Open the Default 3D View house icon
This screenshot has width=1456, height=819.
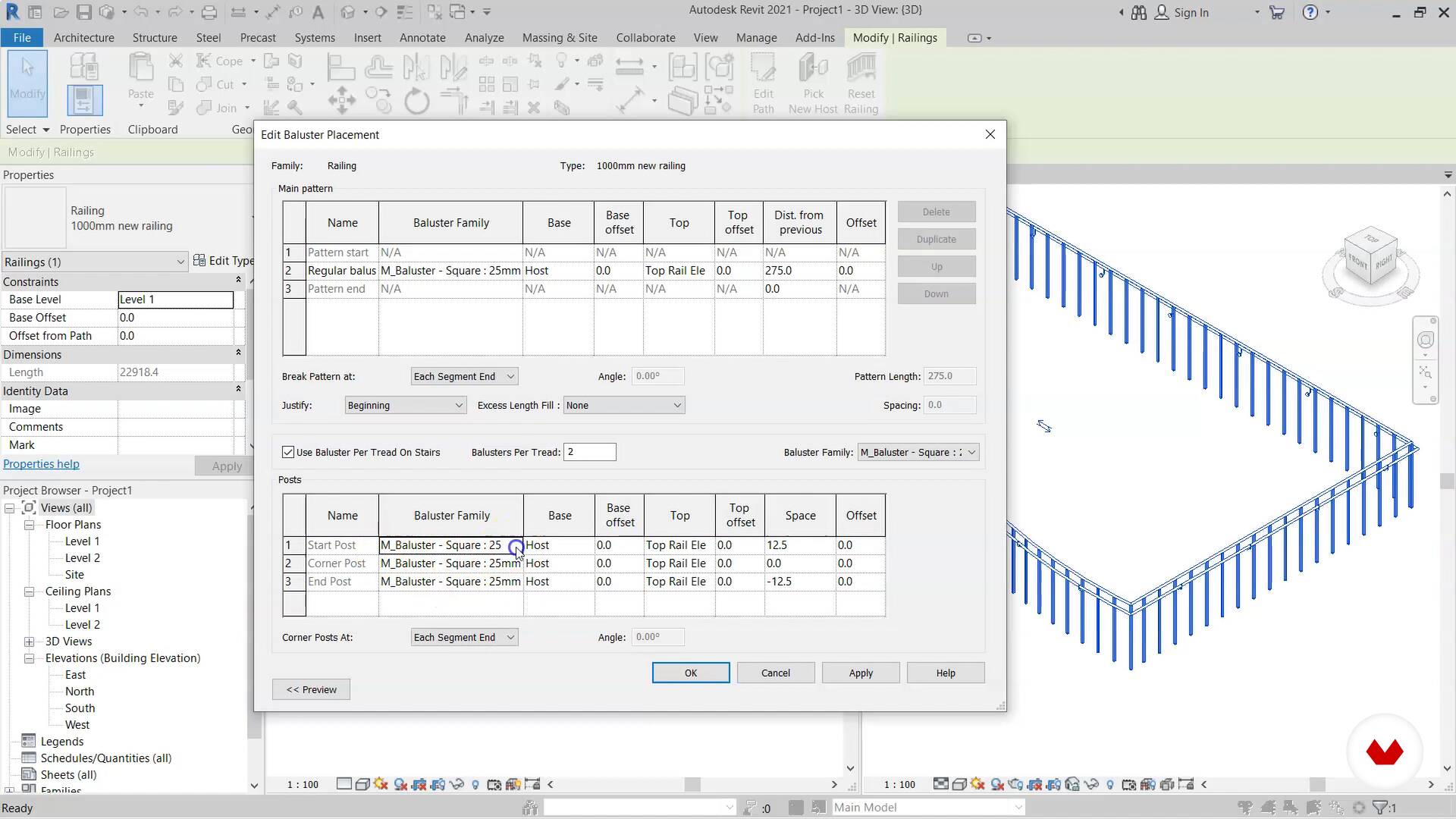[x=347, y=12]
